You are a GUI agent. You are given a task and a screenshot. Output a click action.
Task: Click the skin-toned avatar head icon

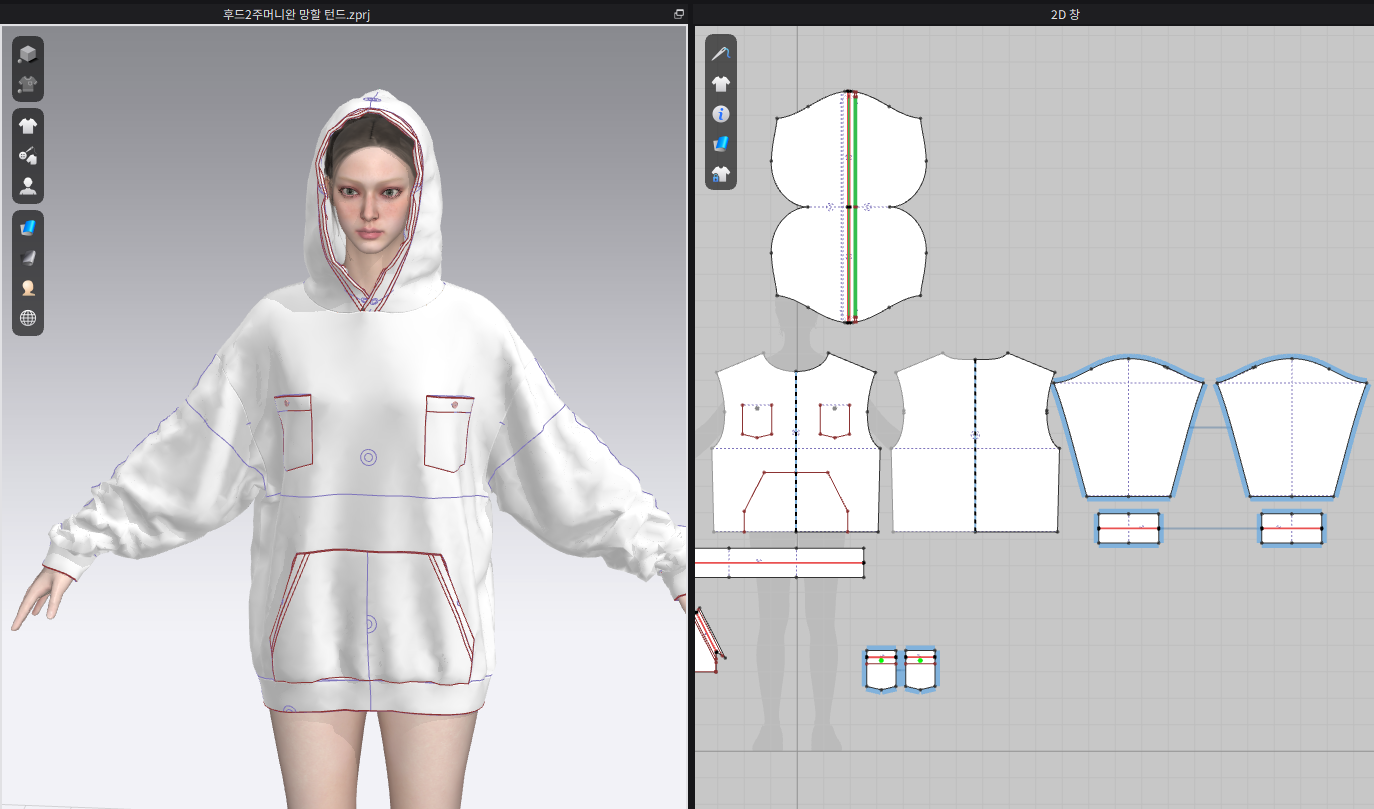(x=28, y=288)
